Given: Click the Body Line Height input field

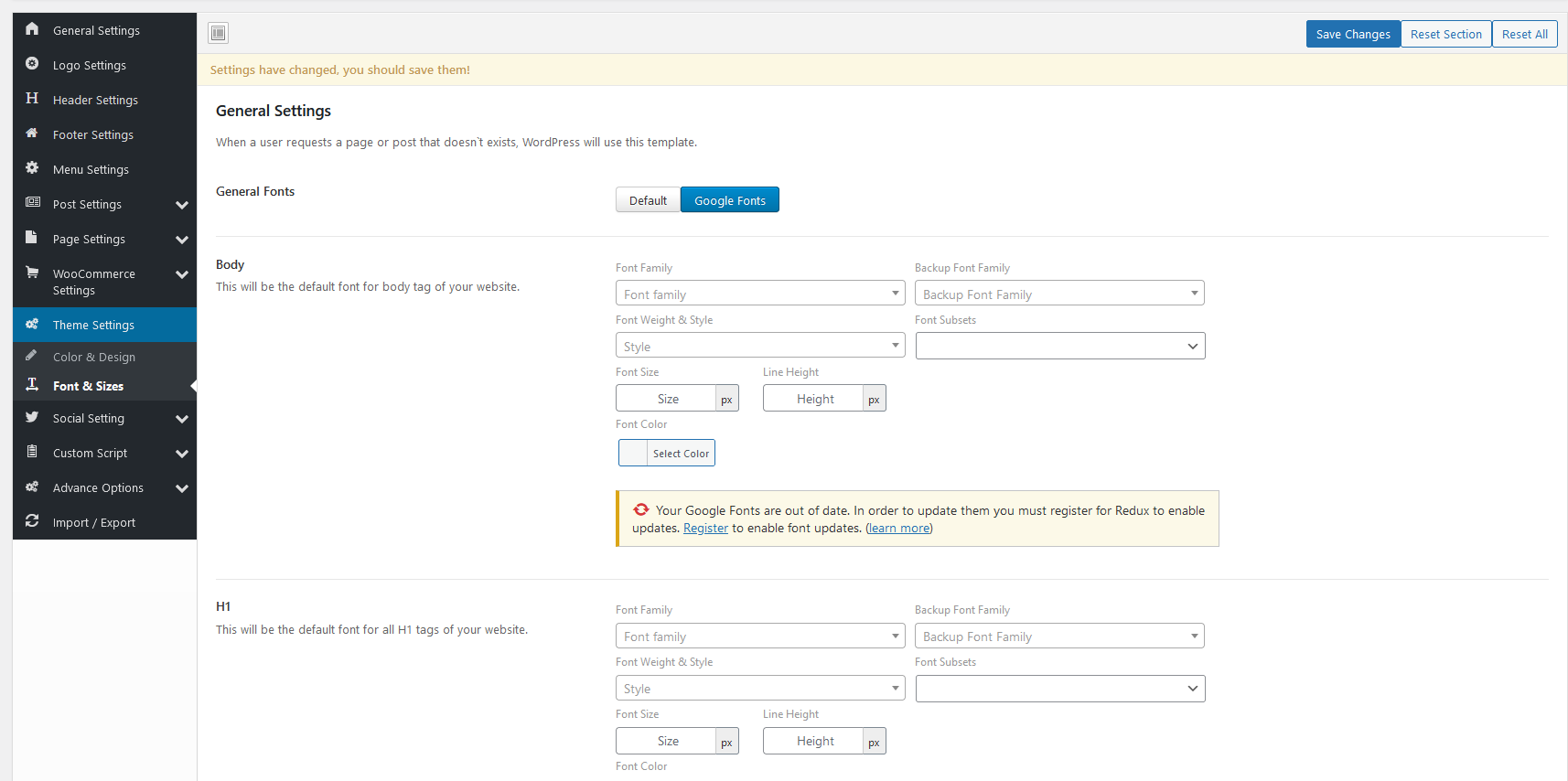Looking at the screenshot, I should click(x=814, y=399).
